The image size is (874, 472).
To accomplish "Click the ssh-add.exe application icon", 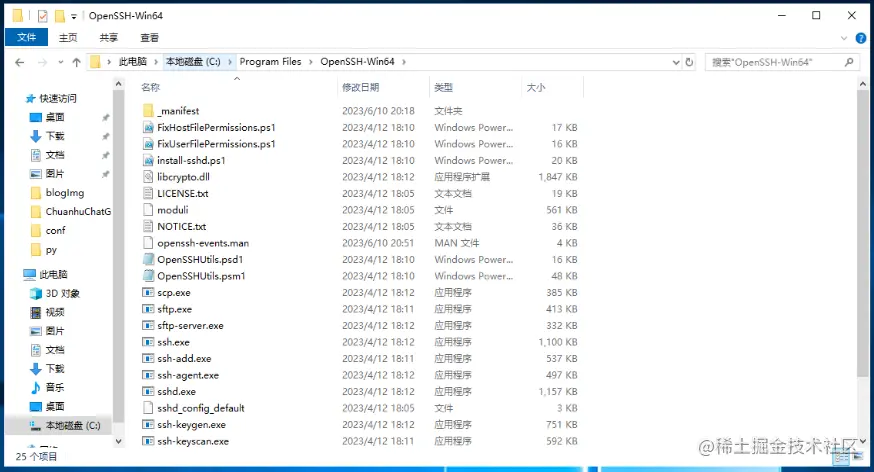I will click(x=148, y=358).
